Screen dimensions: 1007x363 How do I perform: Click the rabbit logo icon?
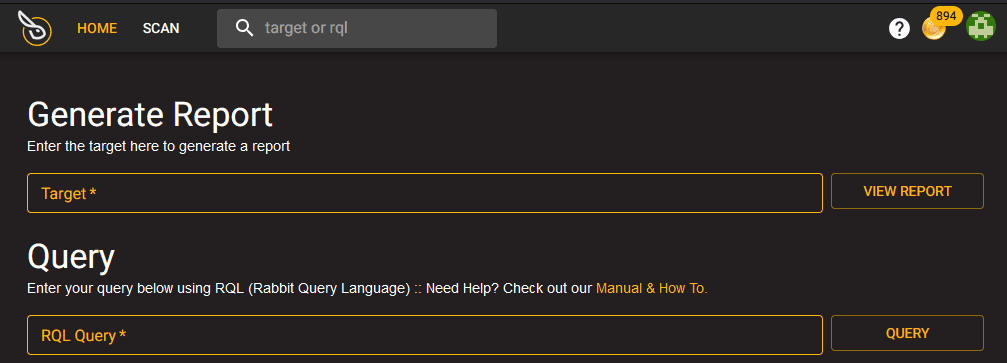[35, 28]
